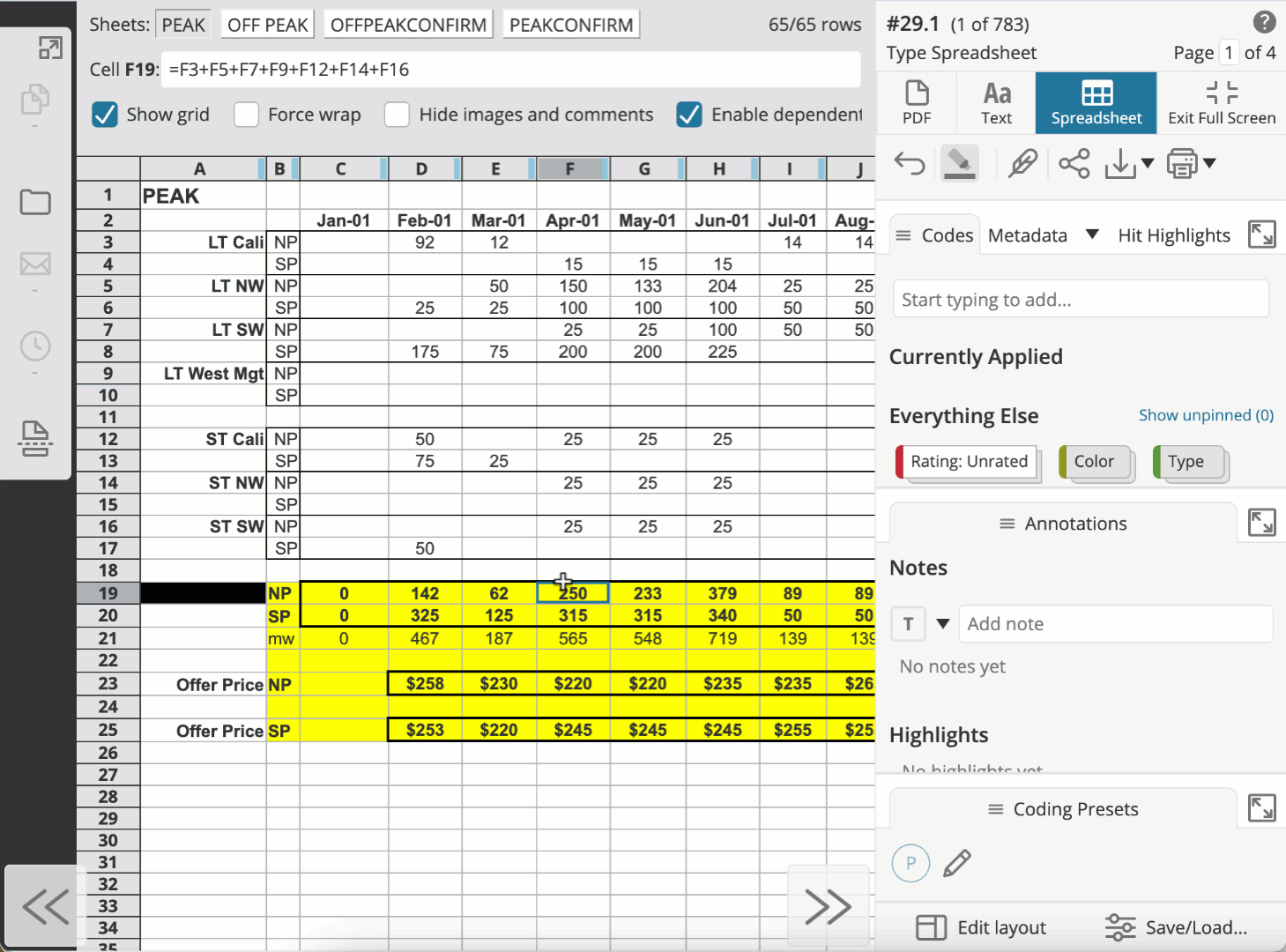This screenshot has height=952, width=1286.
Task: Click the paperclip attachment icon
Action: tap(1022, 163)
